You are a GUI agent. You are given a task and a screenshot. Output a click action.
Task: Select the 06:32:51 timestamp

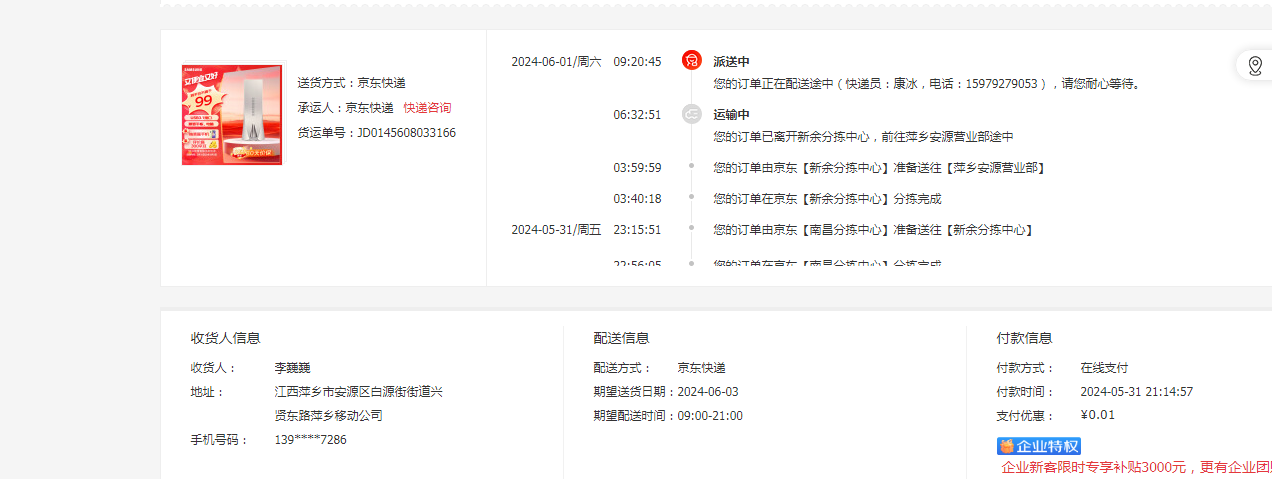click(x=637, y=115)
